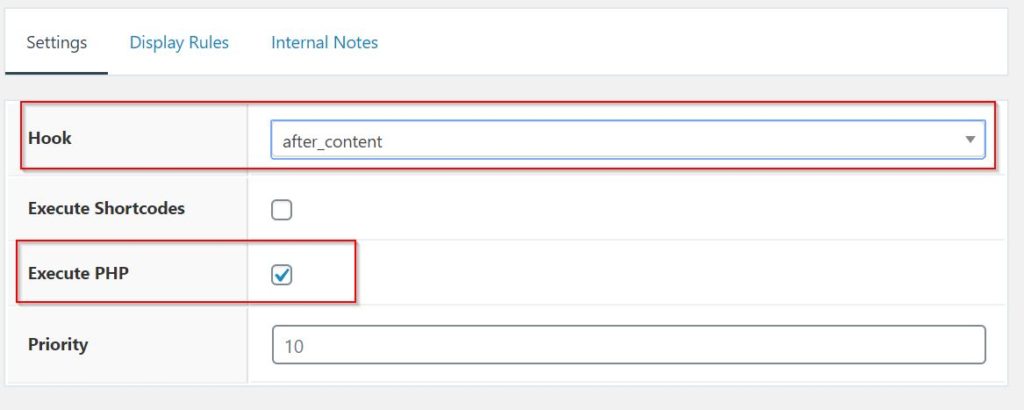Select the Settings tab
The height and width of the screenshot is (410, 1024).
tap(56, 43)
